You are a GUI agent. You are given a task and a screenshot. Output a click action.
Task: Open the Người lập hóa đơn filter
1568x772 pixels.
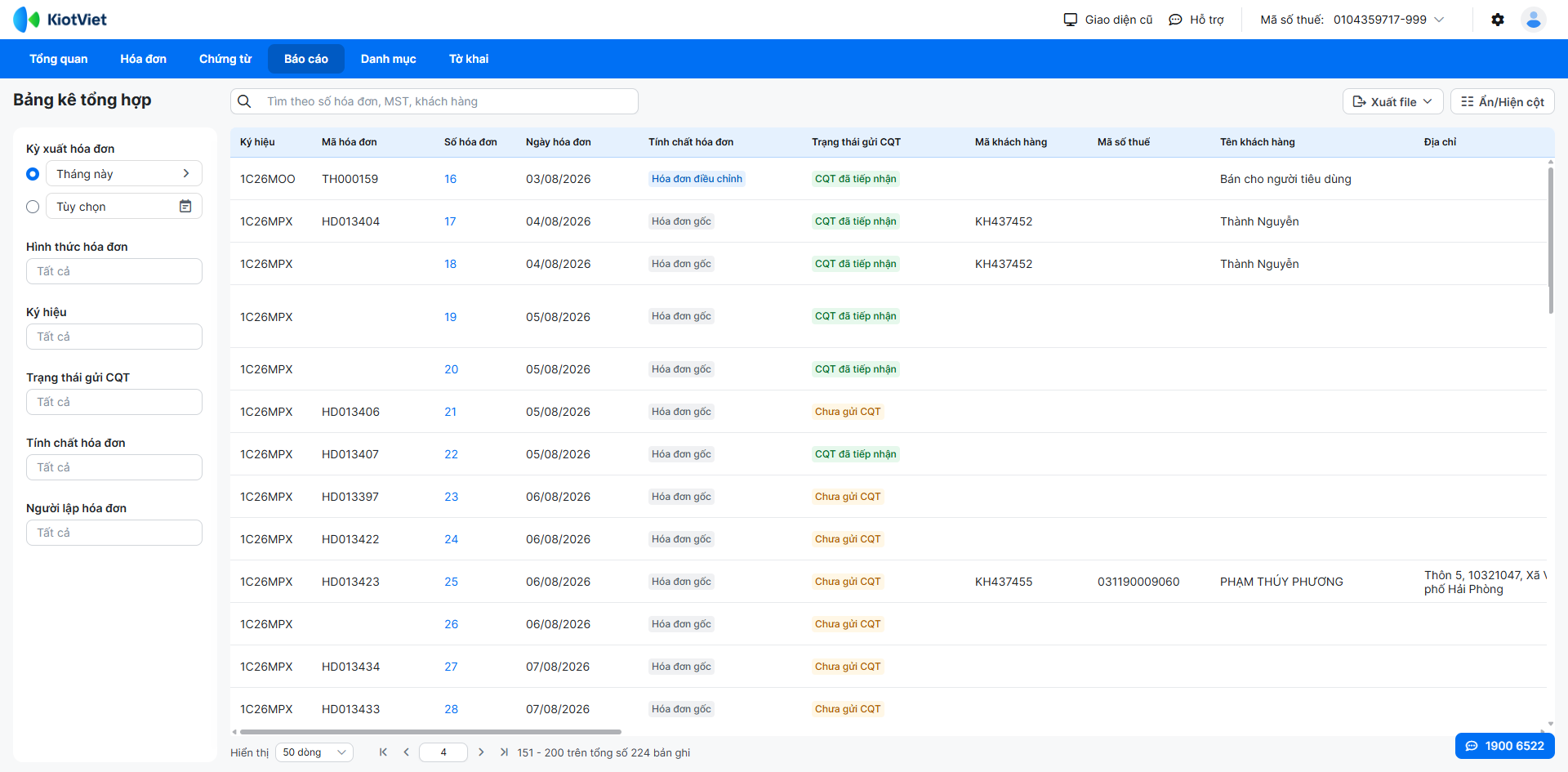tap(114, 533)
